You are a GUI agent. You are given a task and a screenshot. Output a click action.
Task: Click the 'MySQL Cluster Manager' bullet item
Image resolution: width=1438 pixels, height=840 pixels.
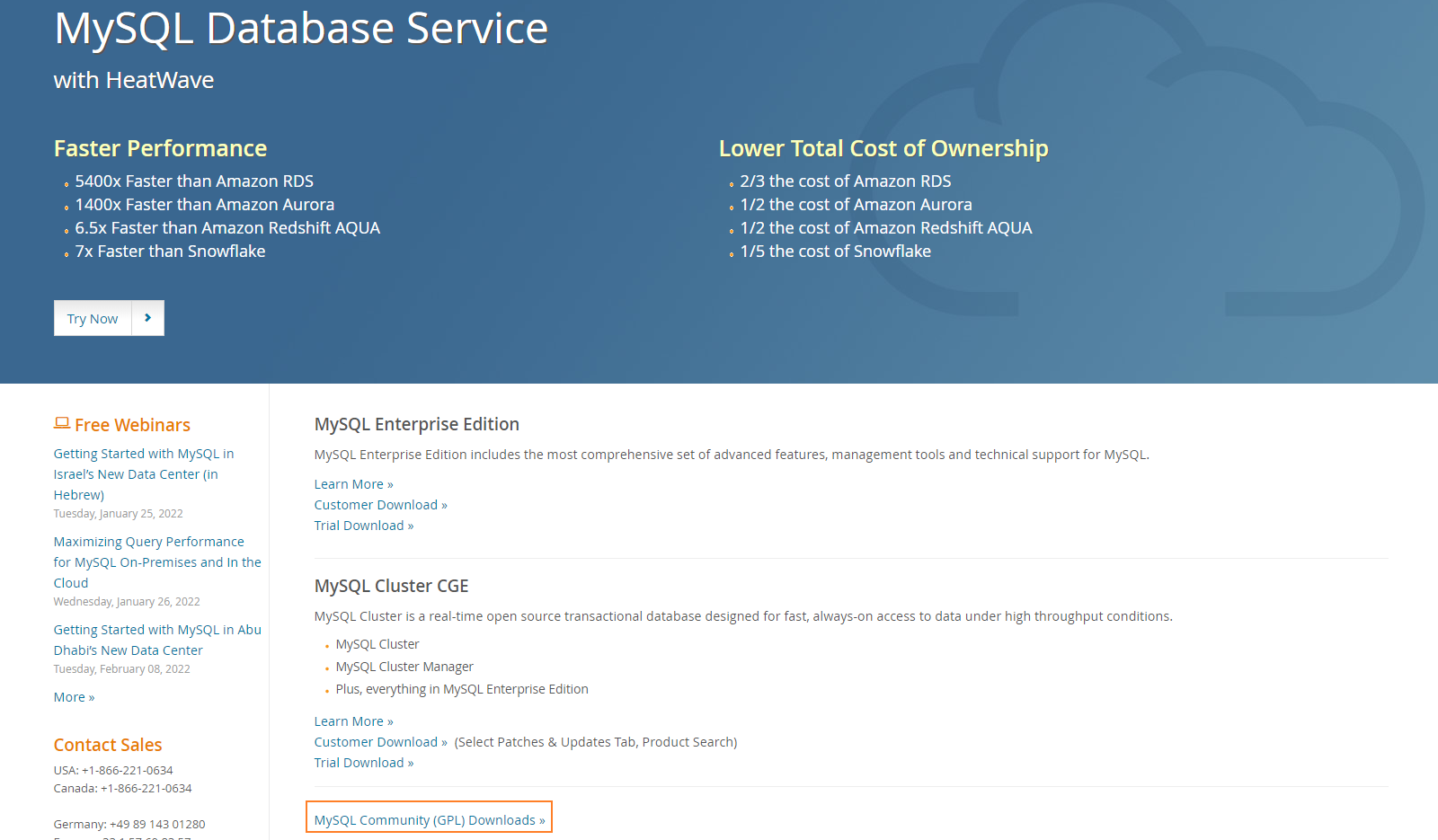coord(404,667)
